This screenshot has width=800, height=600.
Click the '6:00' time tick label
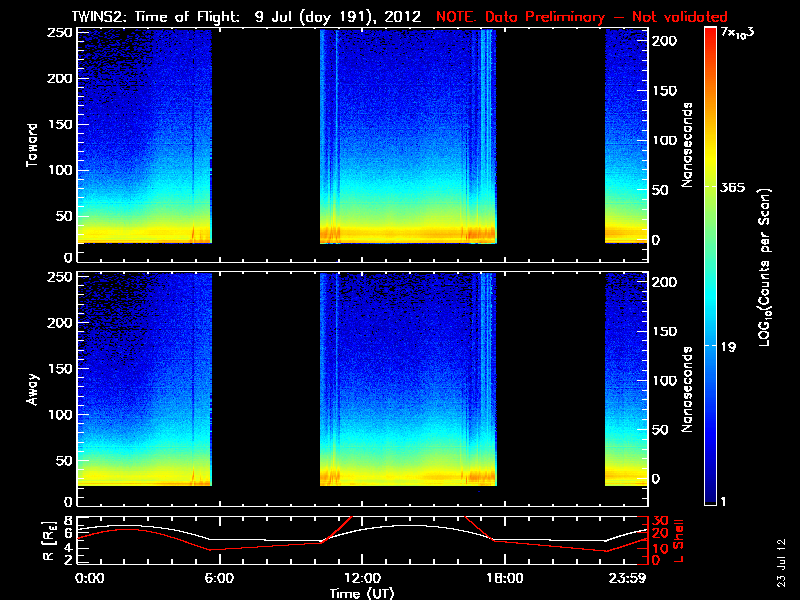coord(219,579)
